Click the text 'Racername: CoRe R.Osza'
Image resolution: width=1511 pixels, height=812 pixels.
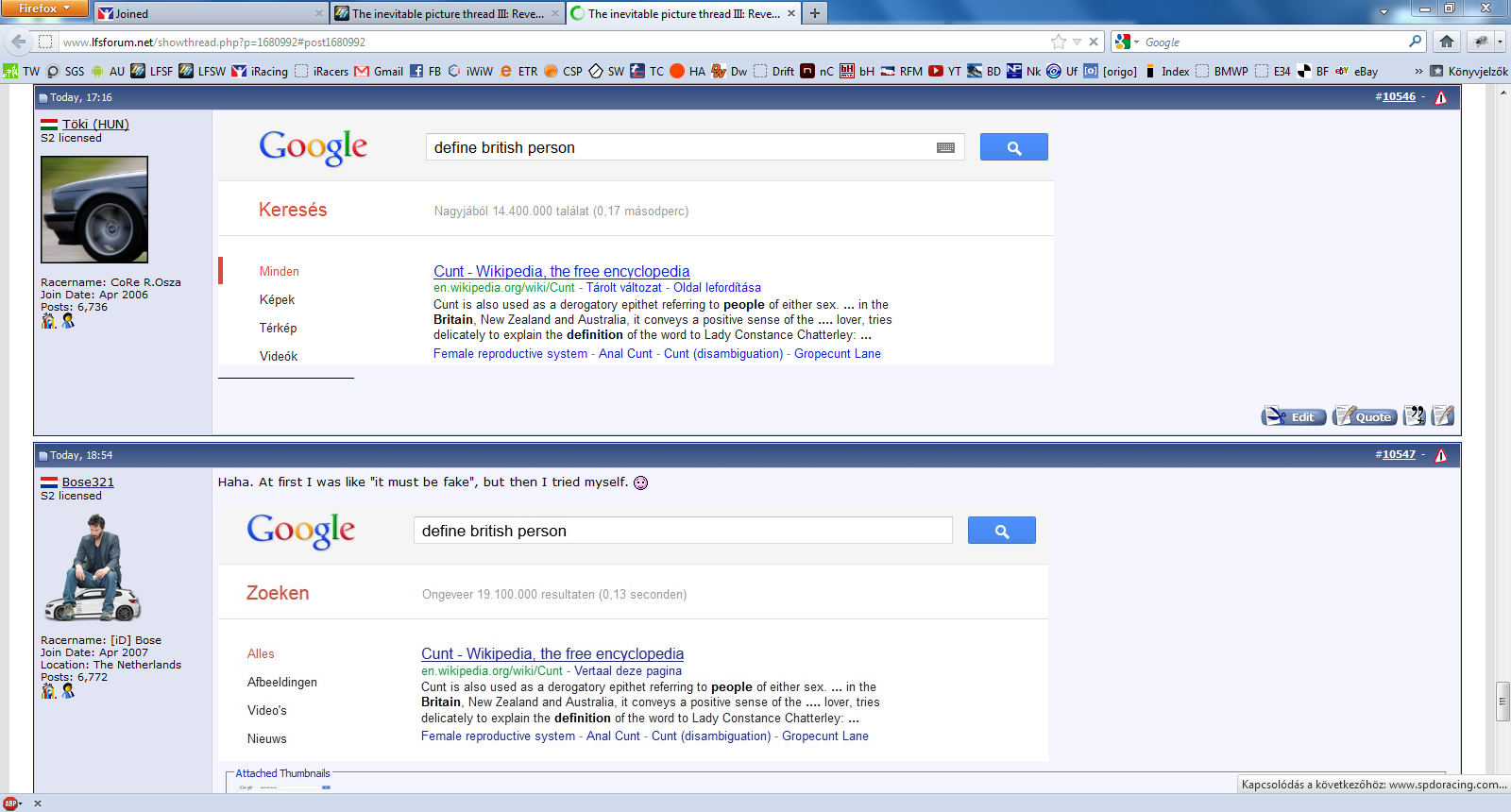pyautogui.click(x=110, y=282)
